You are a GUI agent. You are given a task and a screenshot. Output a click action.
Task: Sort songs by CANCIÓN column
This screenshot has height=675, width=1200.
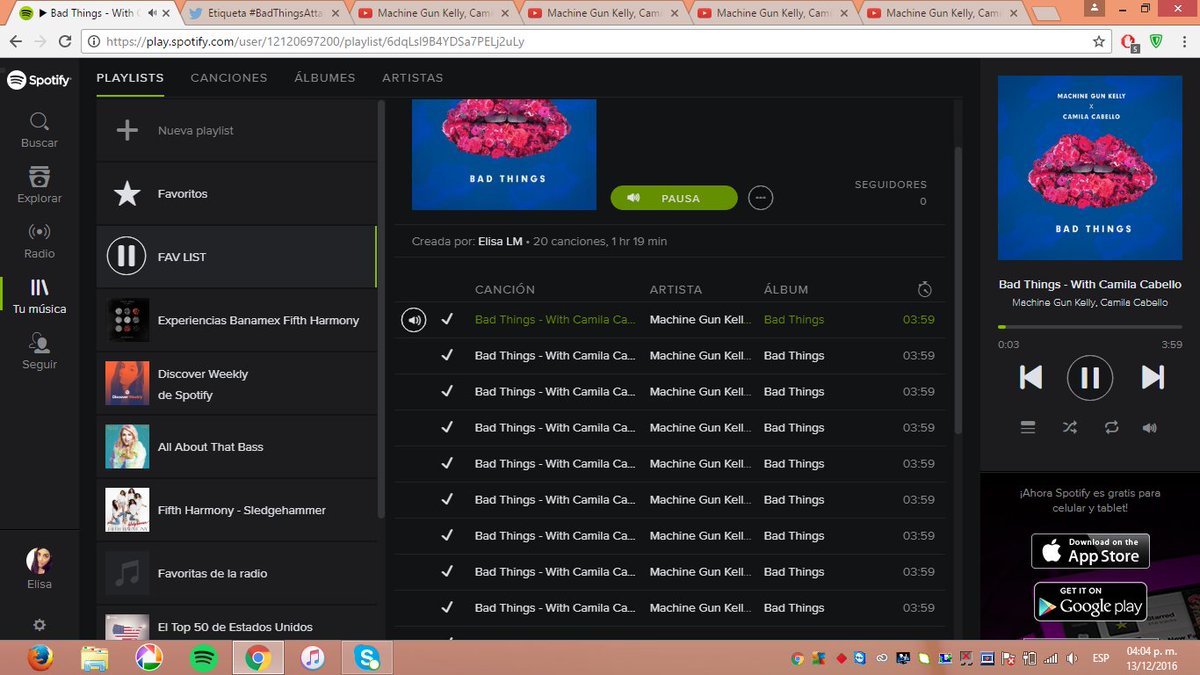(505, 289)
